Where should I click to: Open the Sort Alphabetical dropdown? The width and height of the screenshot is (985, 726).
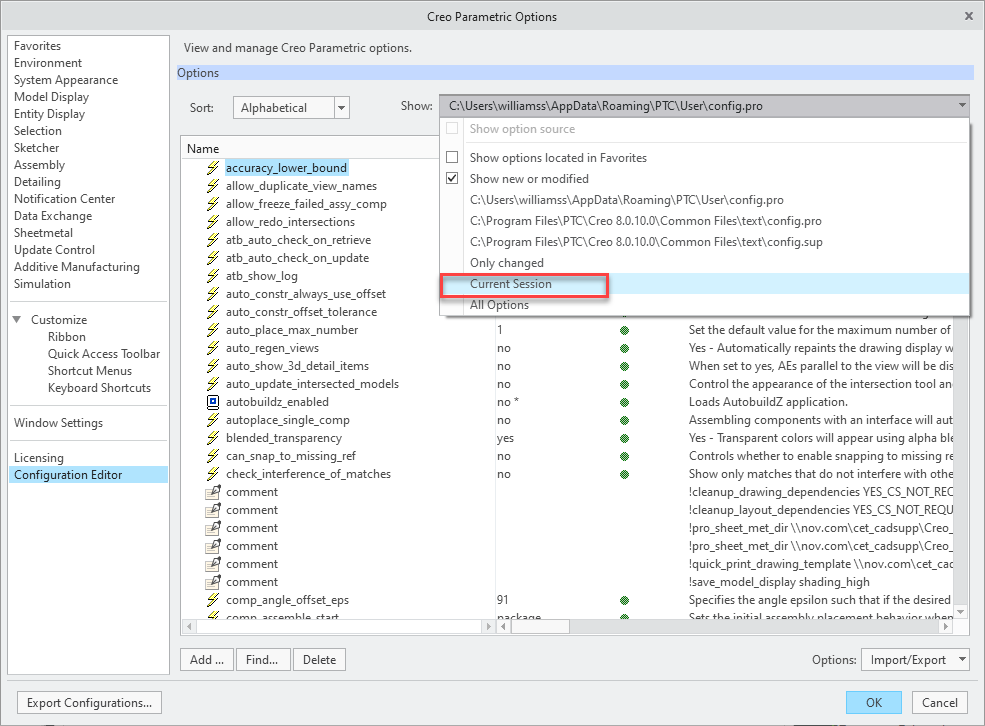pyautogui.click(x=341, y=107)
